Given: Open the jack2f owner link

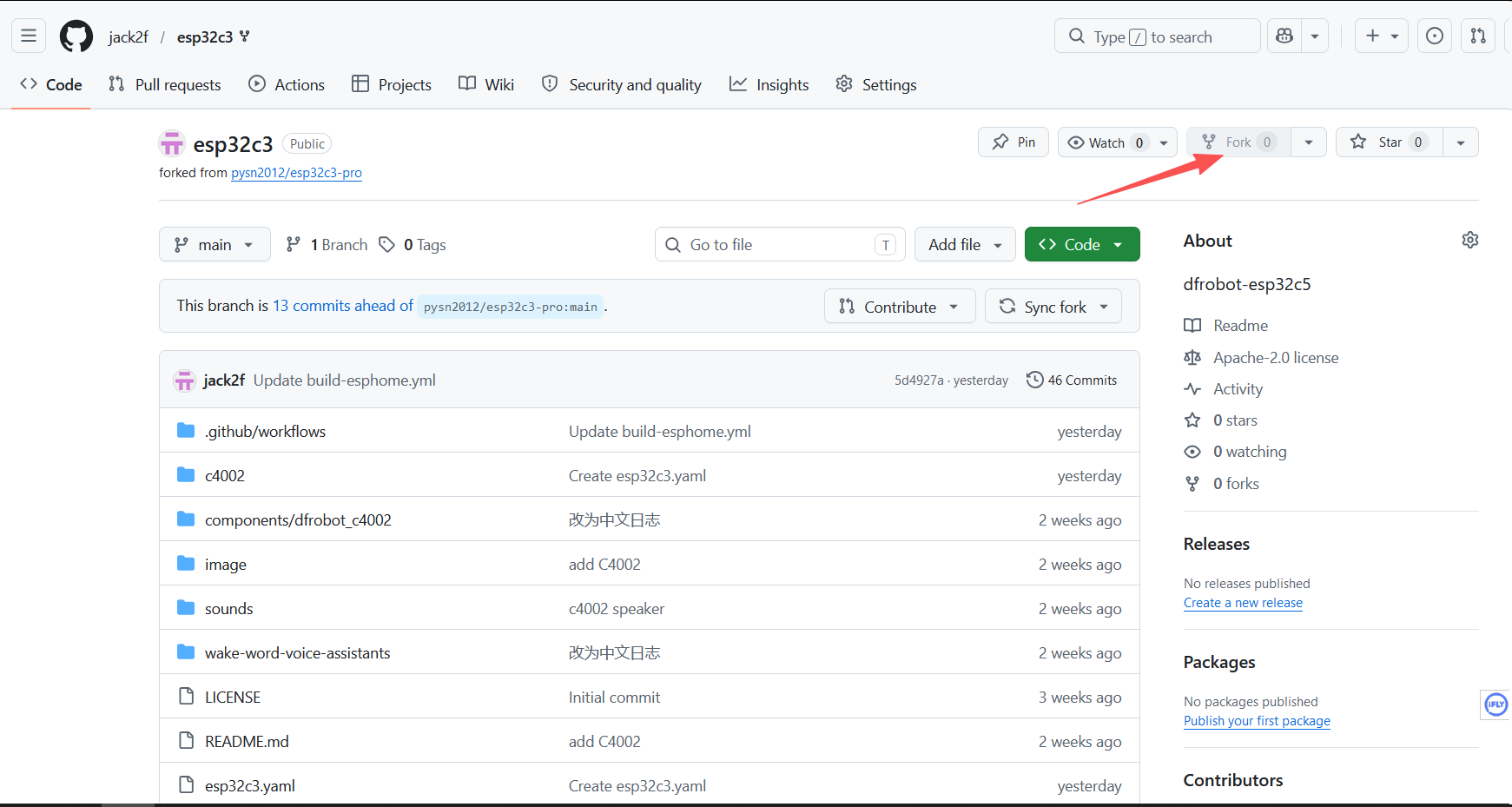Looking at the screenshot, I should coord(129,36).
